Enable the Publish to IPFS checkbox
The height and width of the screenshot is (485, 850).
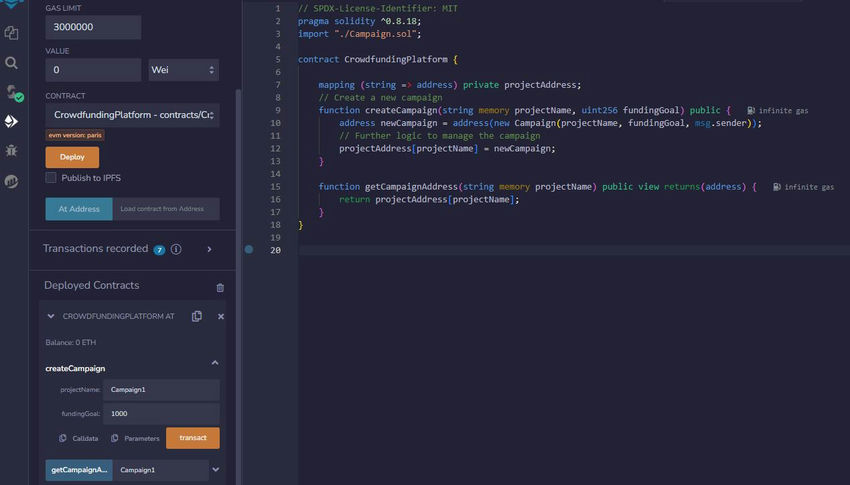51,178
